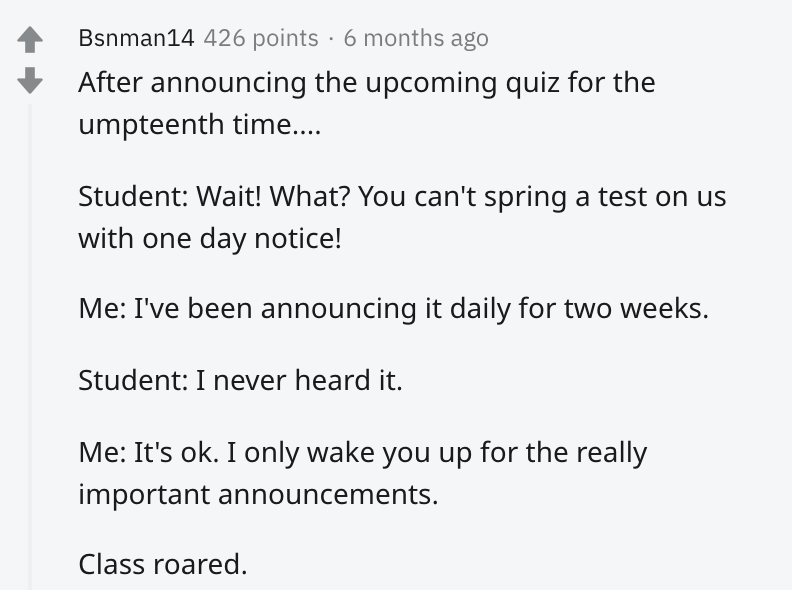Click the 426 points score
This screenshot has height=590, width=792.
point(261,38)
